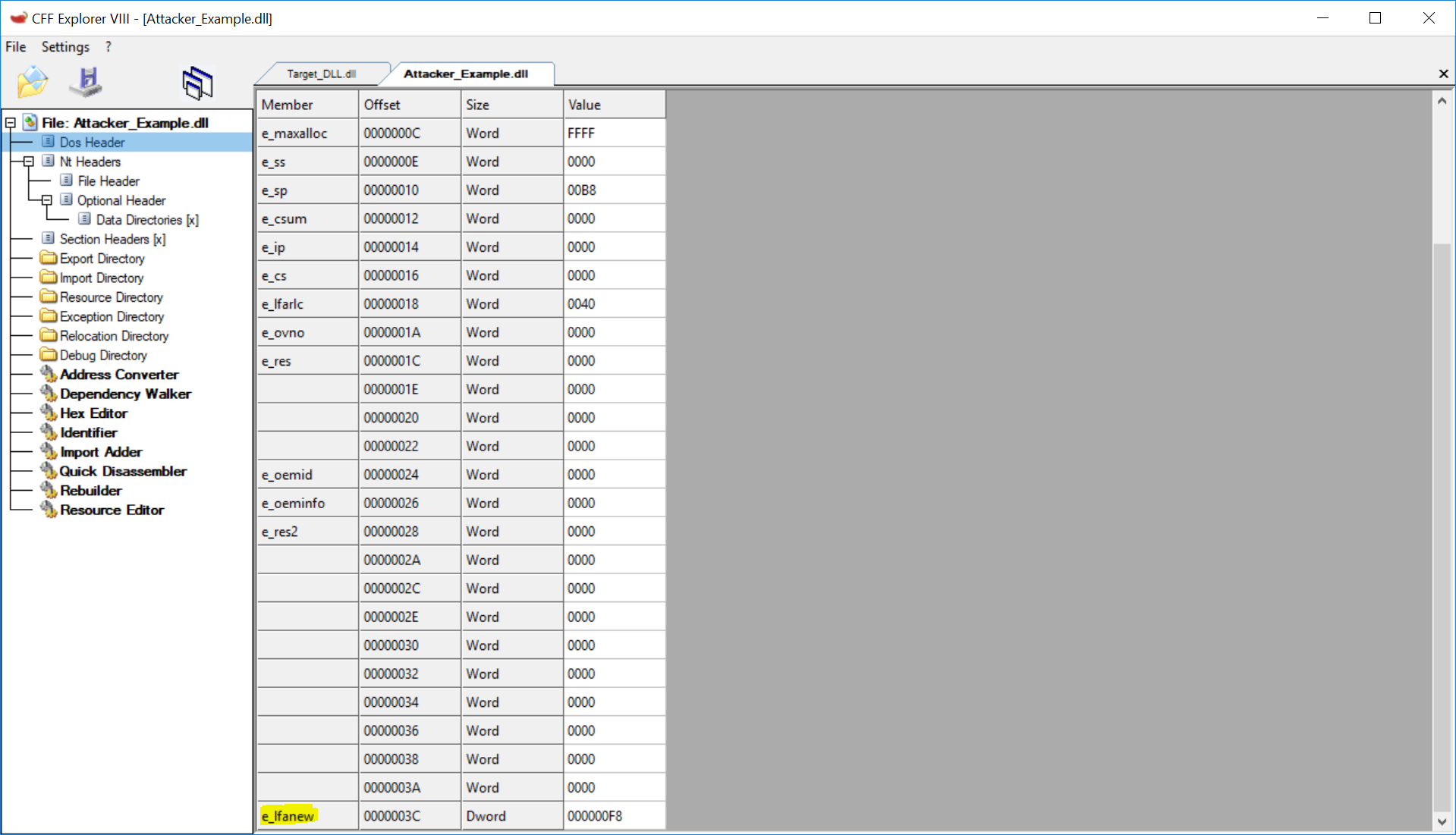
Task: Collapse the Nt Headers tree node
Action: tap(29, 161)
